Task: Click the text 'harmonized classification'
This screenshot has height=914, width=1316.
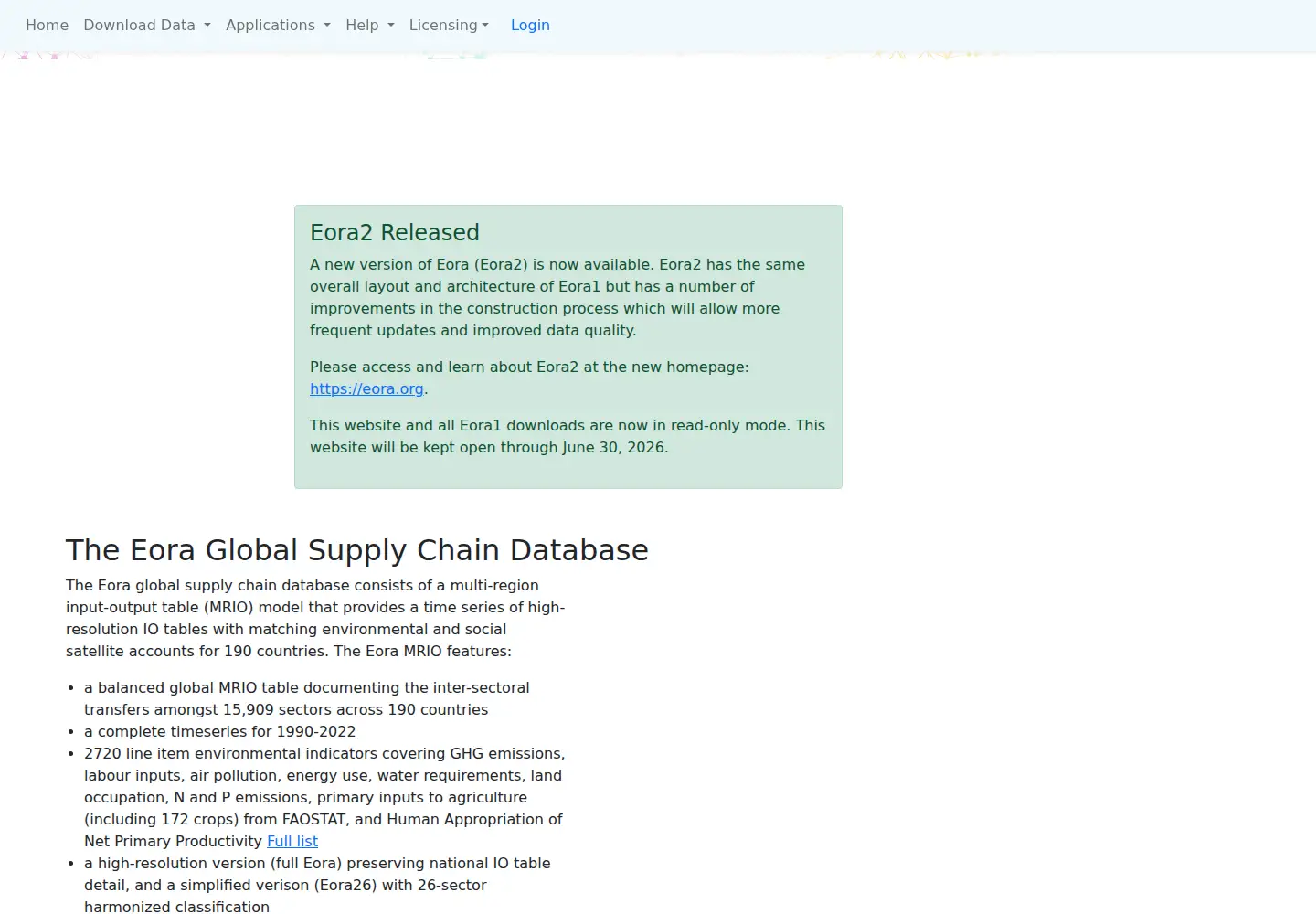Action: 176,907
